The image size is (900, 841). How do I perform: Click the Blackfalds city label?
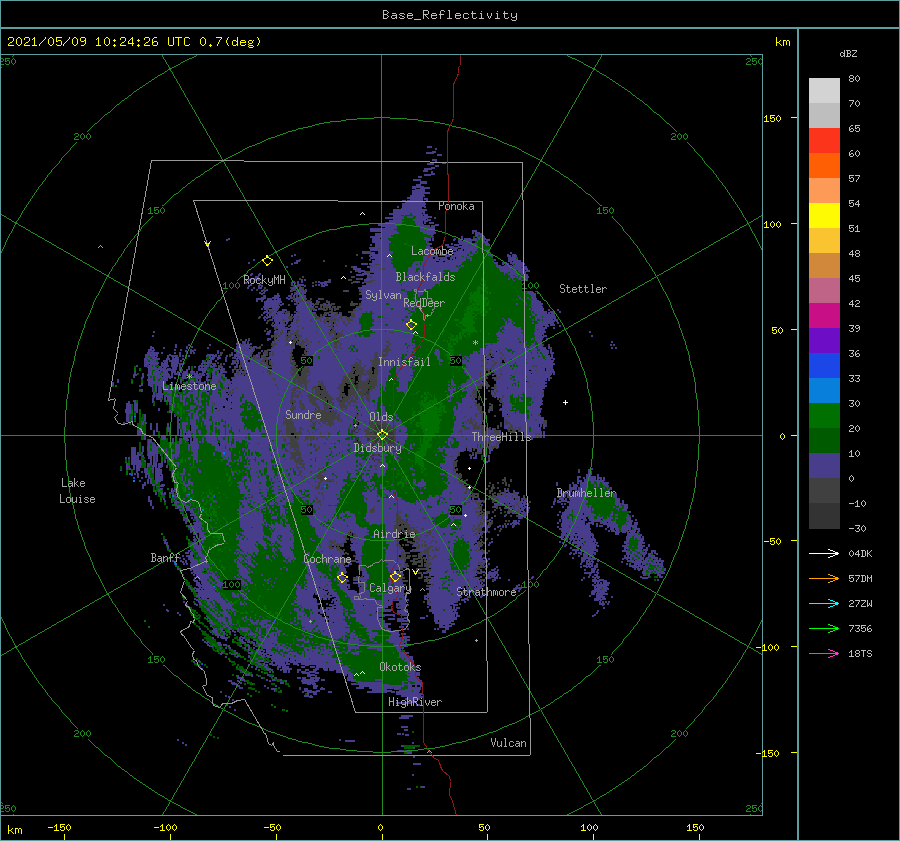click(425, 277)
